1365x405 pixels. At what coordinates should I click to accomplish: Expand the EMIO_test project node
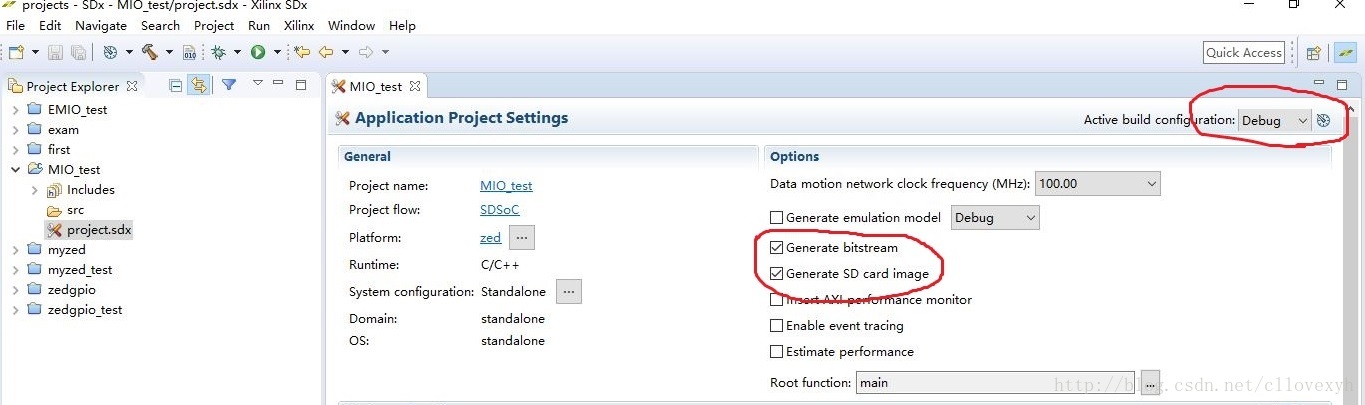(x=15, y=109)
